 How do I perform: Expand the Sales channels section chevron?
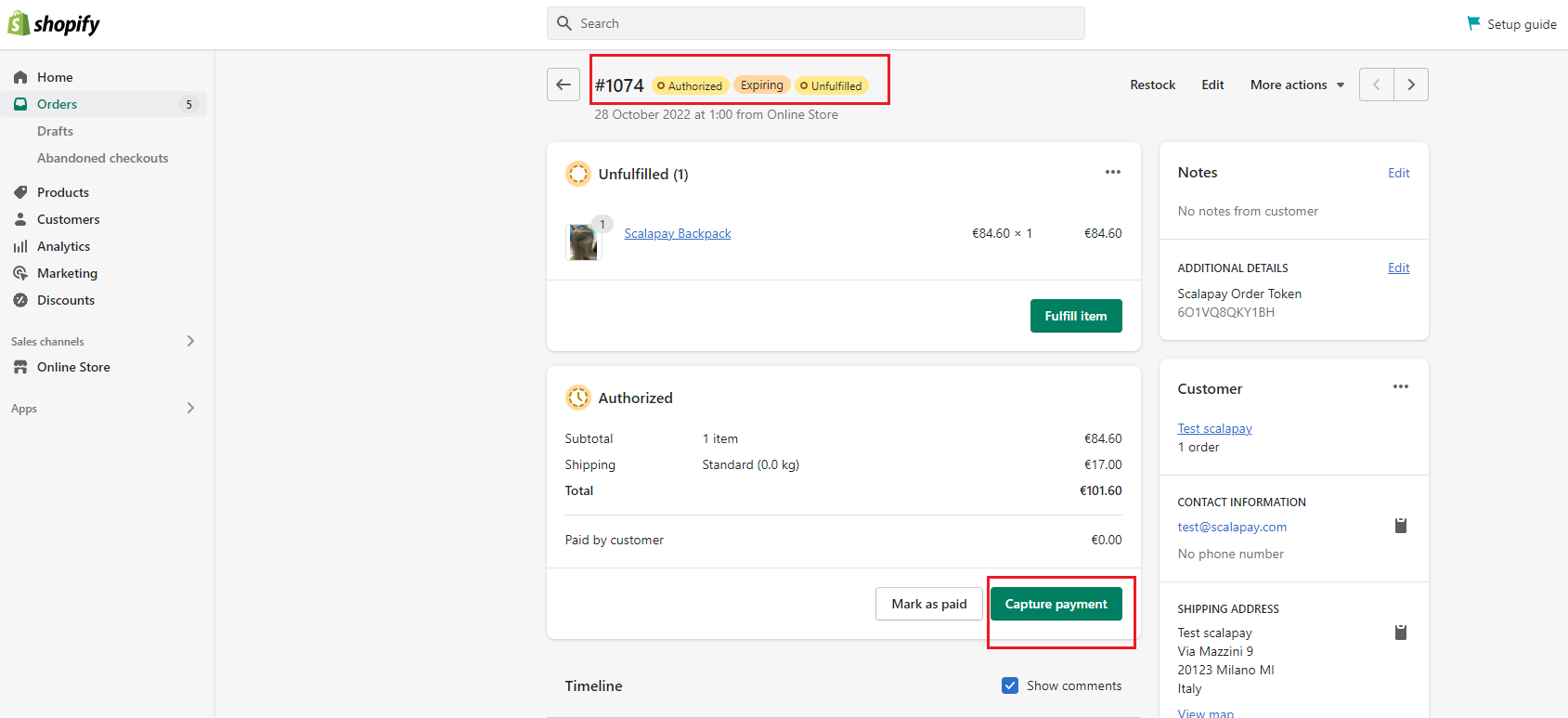(190, 341)
